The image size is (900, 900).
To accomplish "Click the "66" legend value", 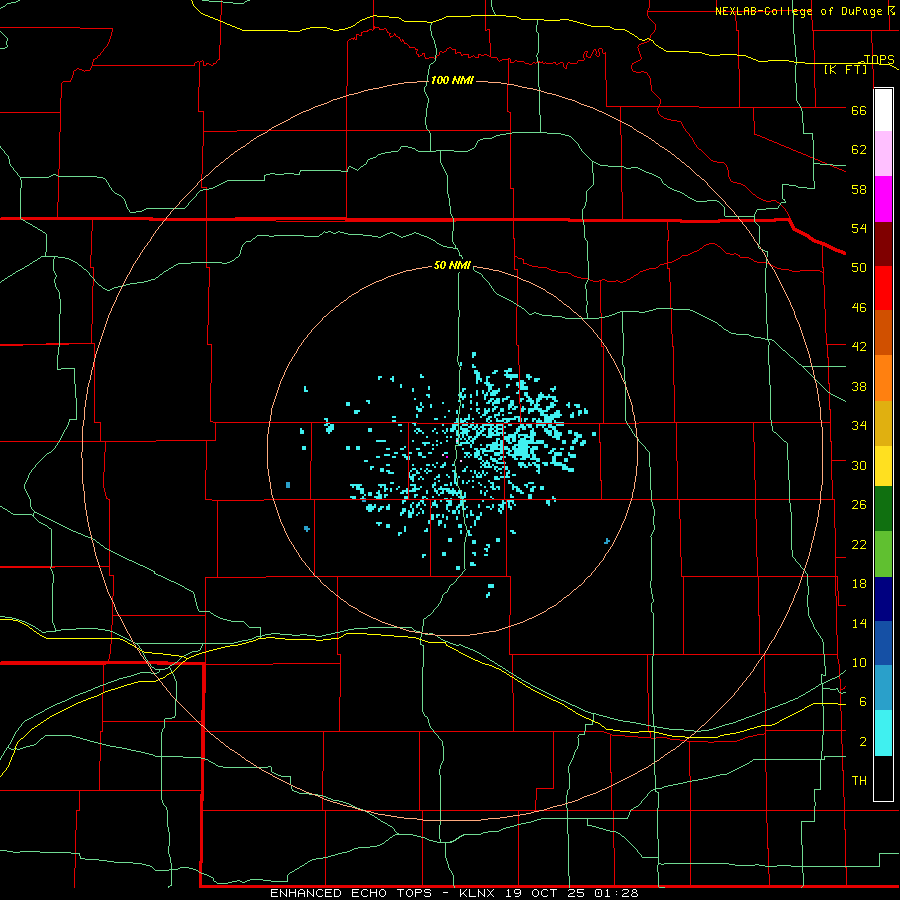I will [x=859, y=110].
